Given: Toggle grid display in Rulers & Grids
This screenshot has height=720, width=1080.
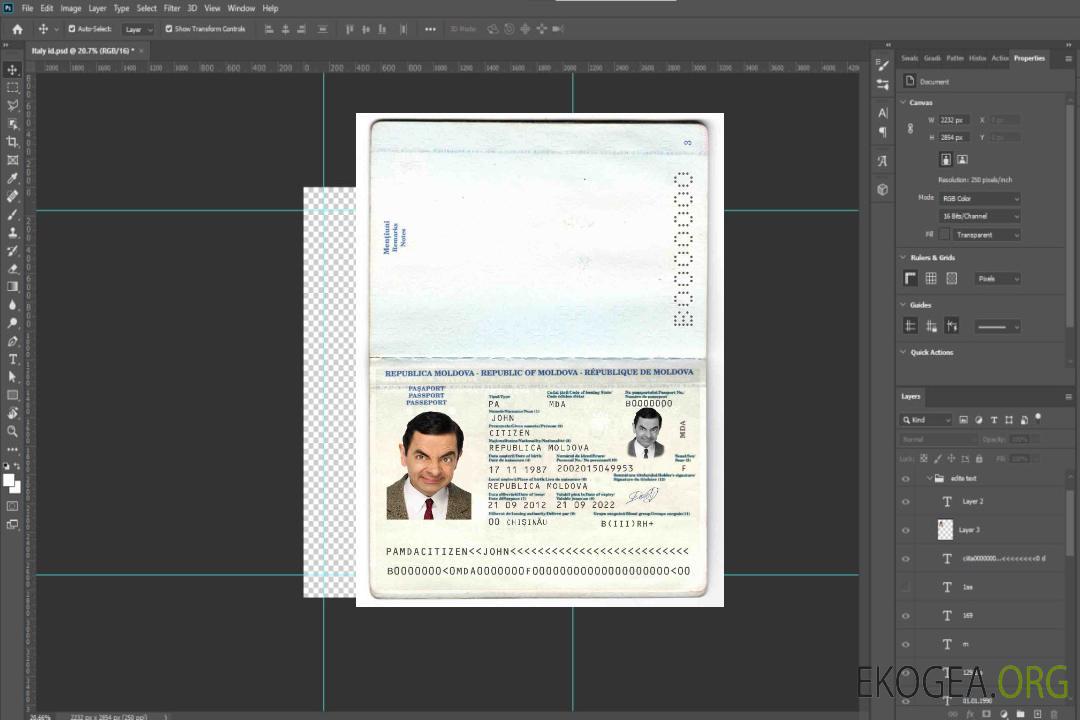Looking at the screenshot, I should [x=931, y=278].
